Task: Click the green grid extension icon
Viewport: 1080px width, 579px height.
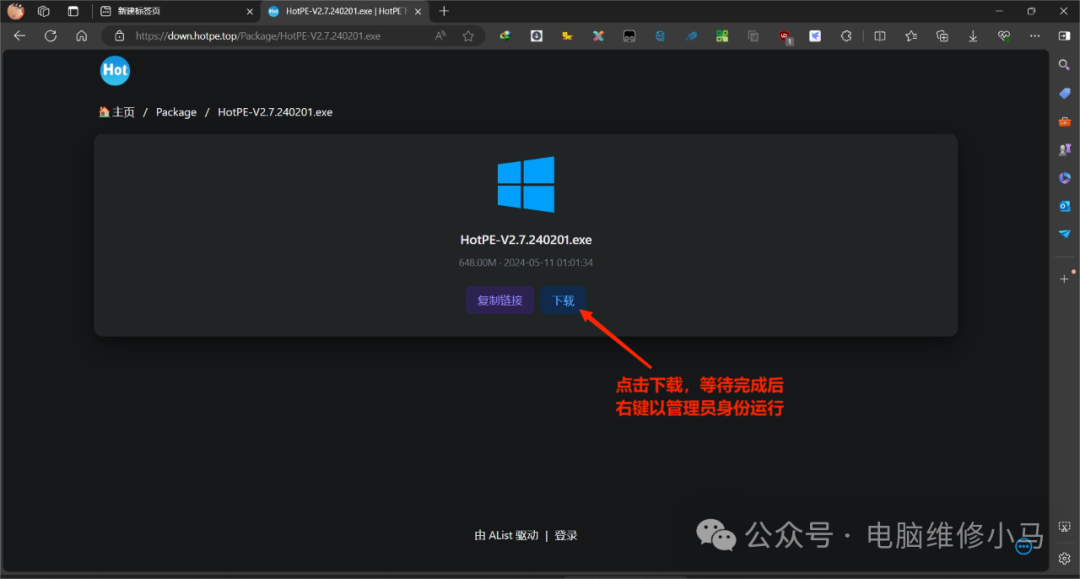Action: pyautogui.click(x=722, y=36)
